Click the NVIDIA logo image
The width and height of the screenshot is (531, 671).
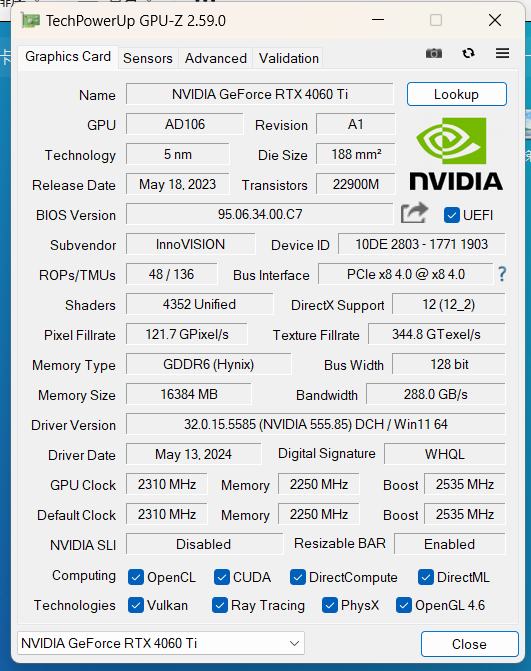pos(456,154)
